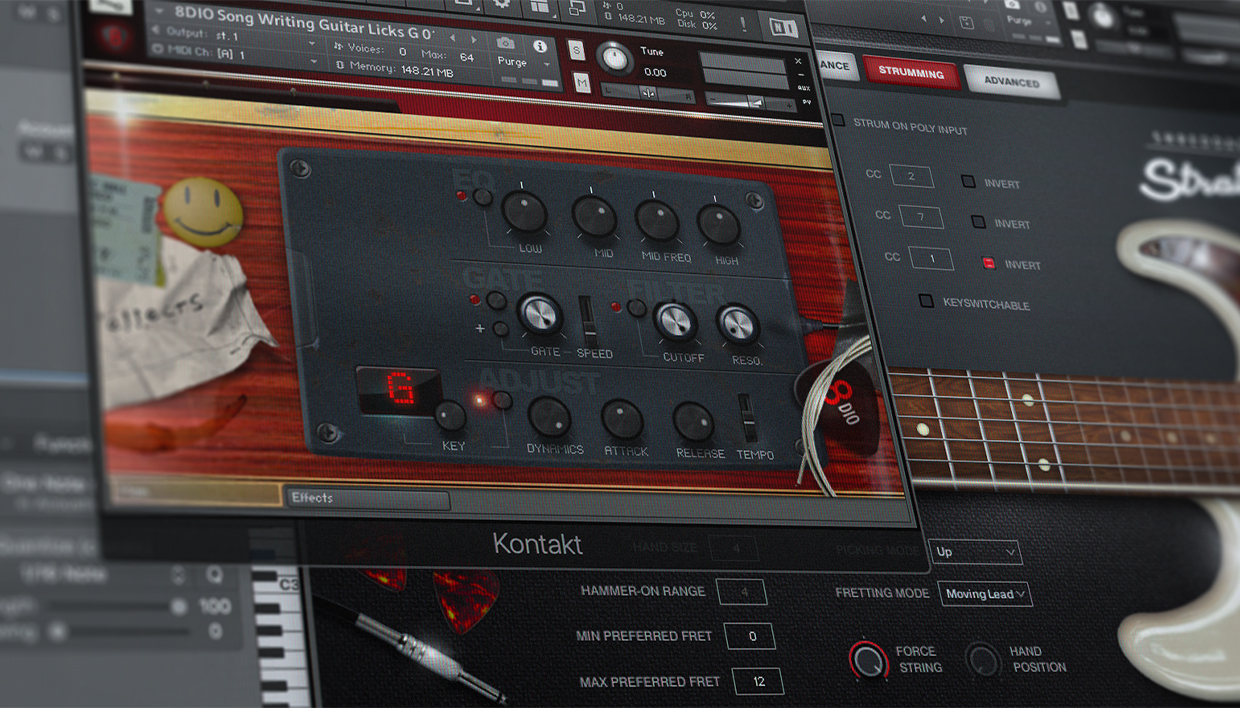Viewport: 1240px width, 708px height.
Task: Check Invert for the CC 7 row
Action: (x=978, y=222)
